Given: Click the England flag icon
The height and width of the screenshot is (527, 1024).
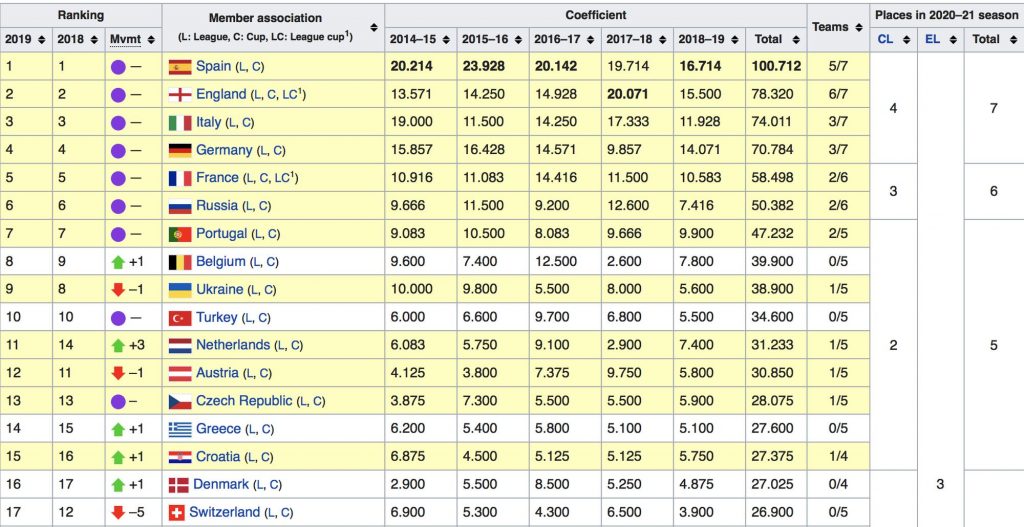Looking at the screenshot, I should click(179, 94).
